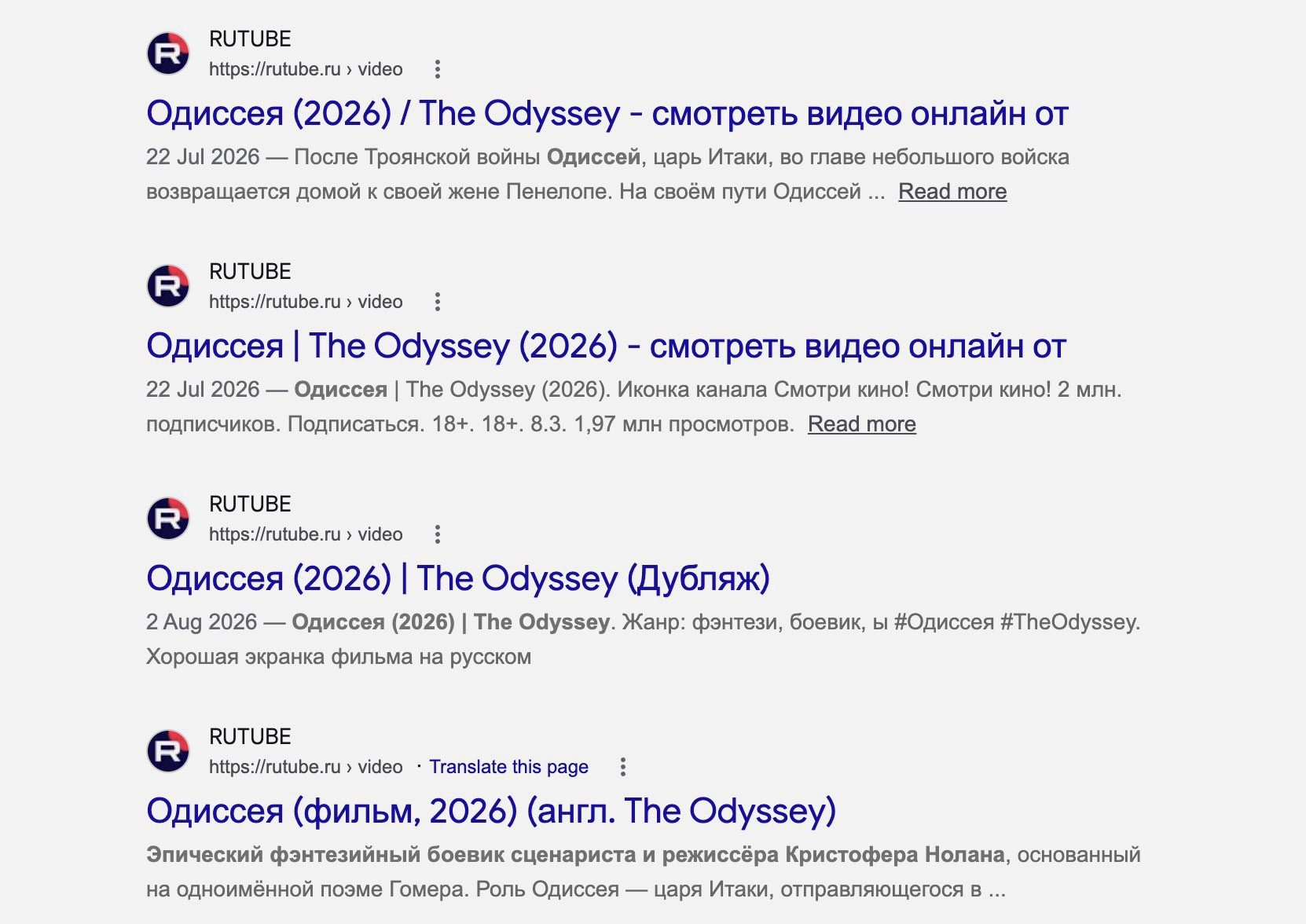Image resolution: width=1306 pixels, height=924 pixels.
Task: Click RUTUBE favicon beside the Дубляж result
Action: [x=168, y=519]
